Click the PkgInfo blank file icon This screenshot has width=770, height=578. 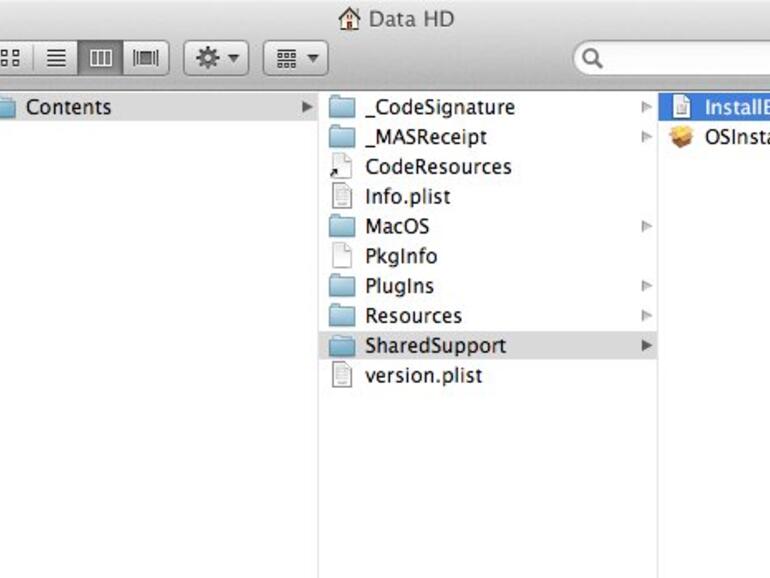(342, 256)
